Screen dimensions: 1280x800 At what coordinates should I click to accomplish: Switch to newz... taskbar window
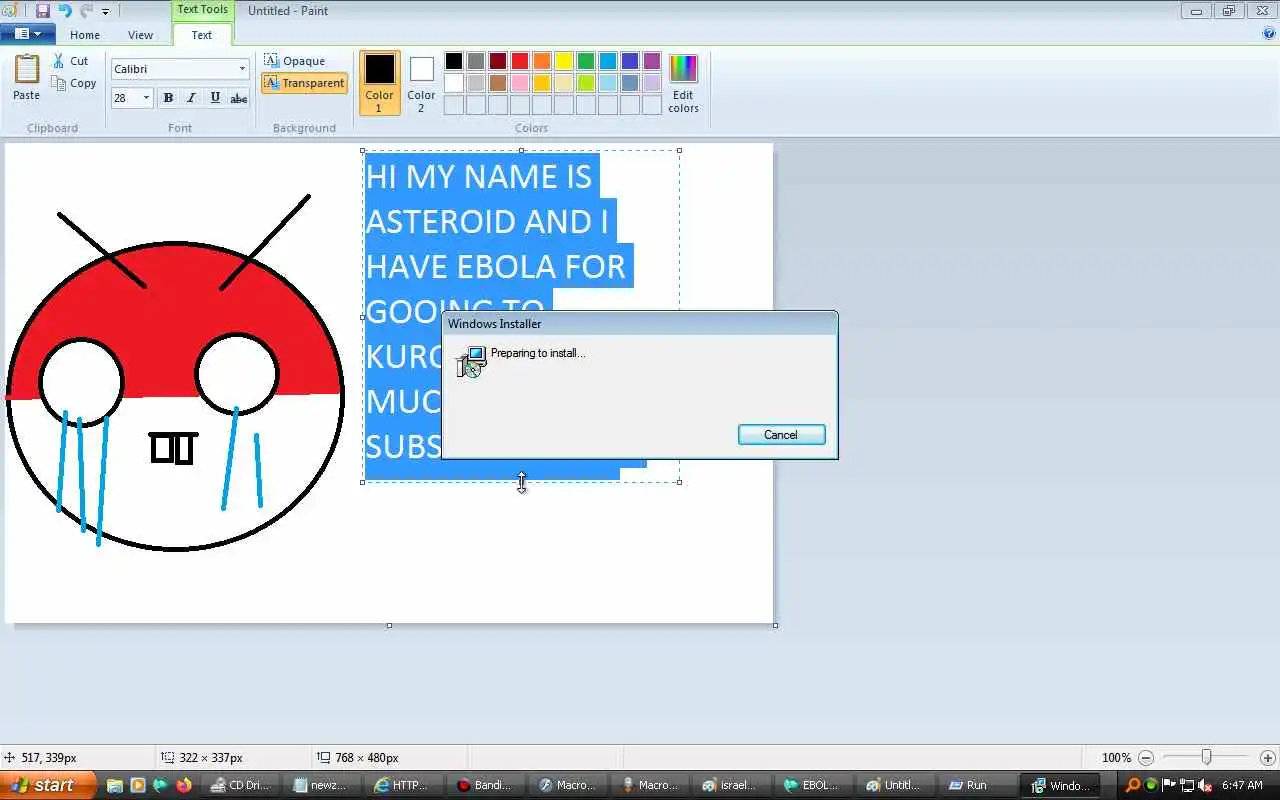pos(322,785)
